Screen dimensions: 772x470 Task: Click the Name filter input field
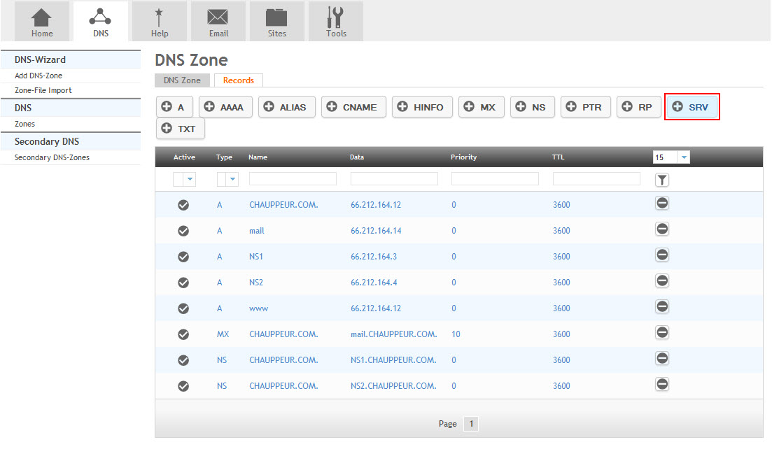293,179
